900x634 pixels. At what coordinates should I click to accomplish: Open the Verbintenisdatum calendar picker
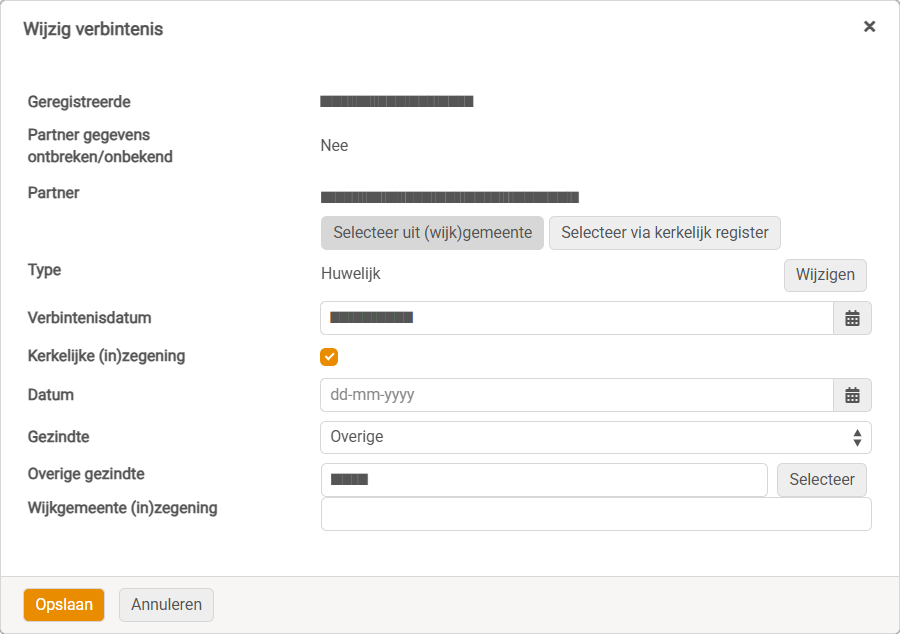click(852, 318)
